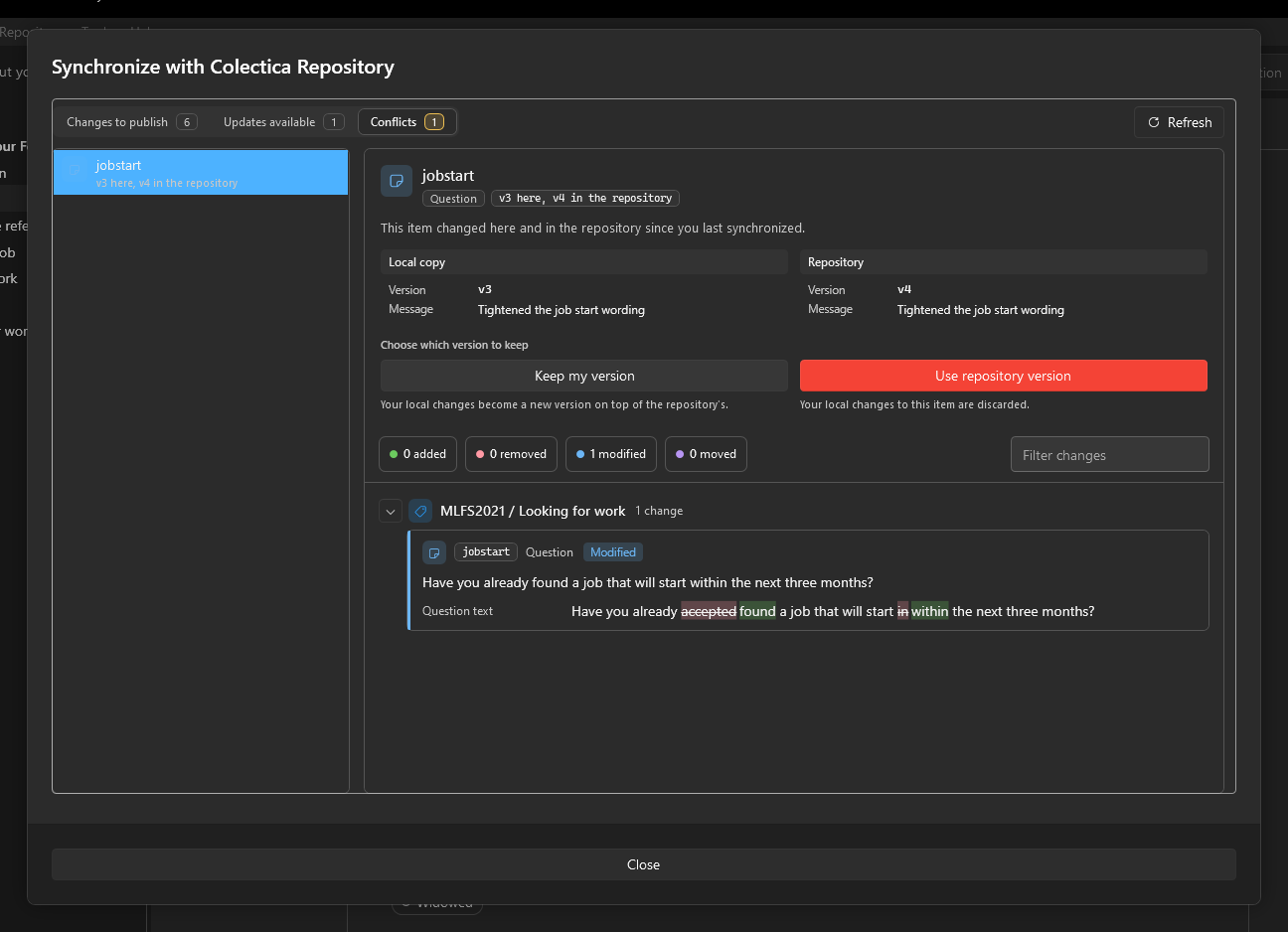Focus the Filter changes field
Image resolution: width=1288 pixels, height=932 pixels.
(1109, 455)
